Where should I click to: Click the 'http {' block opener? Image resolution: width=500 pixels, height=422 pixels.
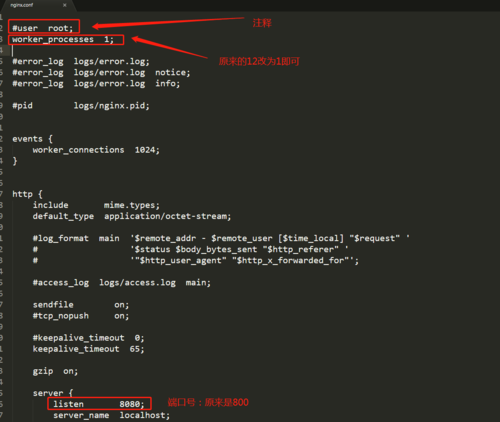coord(27,194)
